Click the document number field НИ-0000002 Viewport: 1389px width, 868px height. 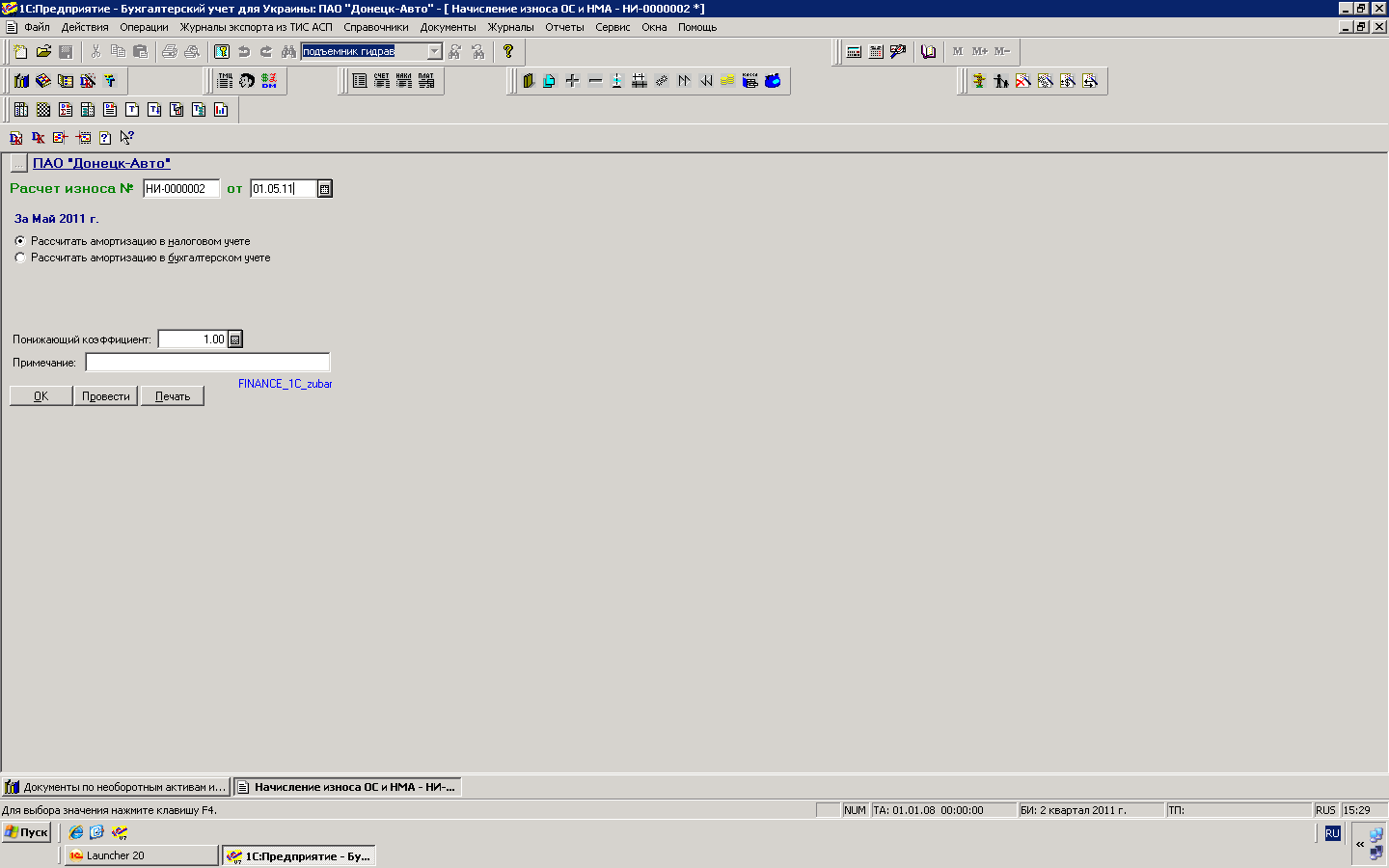(181, 189)
